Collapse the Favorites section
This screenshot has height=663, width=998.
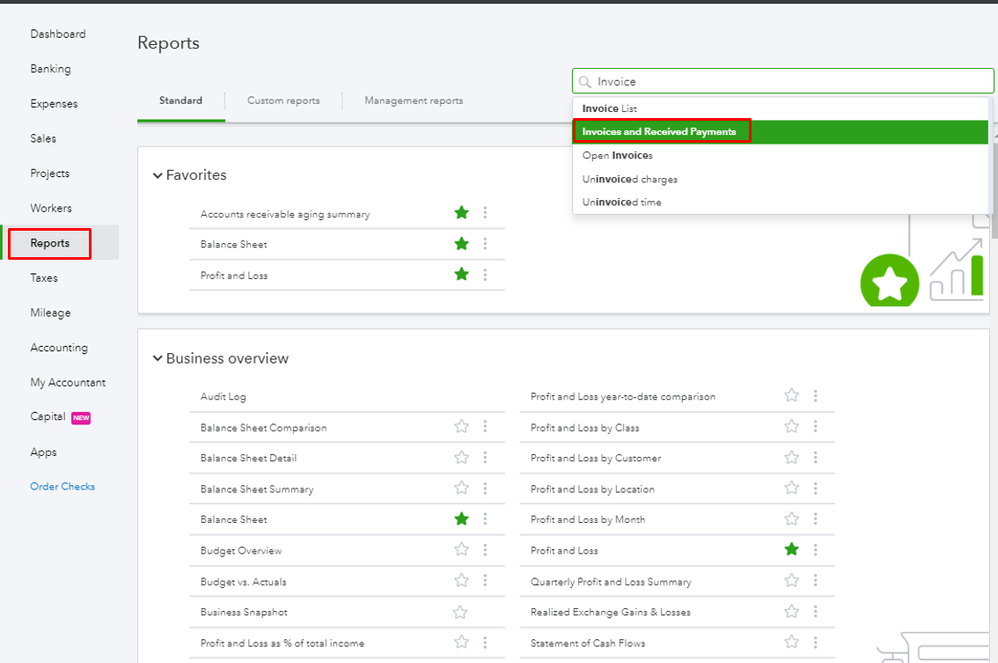pyautogui.click(x=157, y=176)
